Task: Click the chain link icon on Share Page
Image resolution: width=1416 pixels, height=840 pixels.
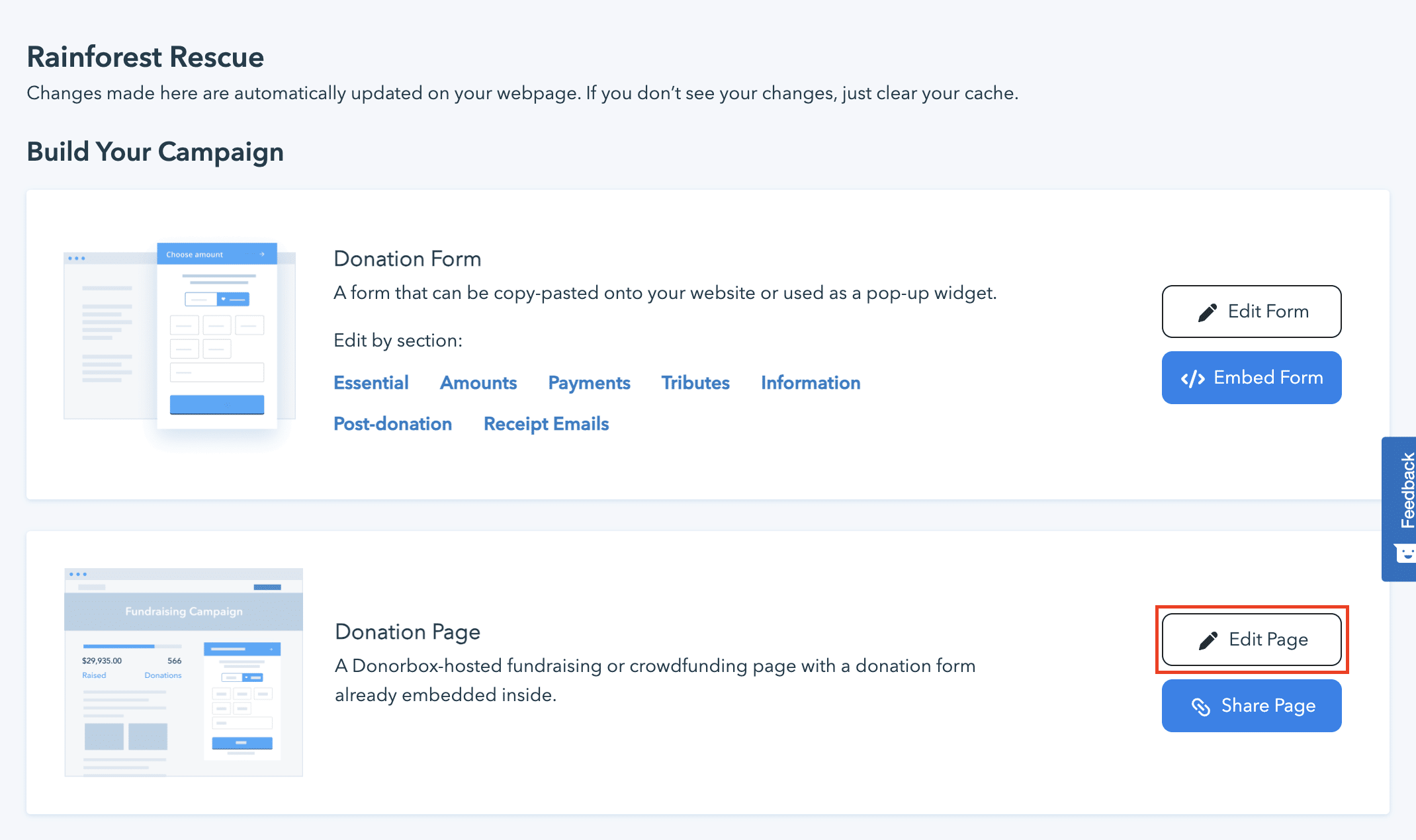Action: (x=1200, y=706)
